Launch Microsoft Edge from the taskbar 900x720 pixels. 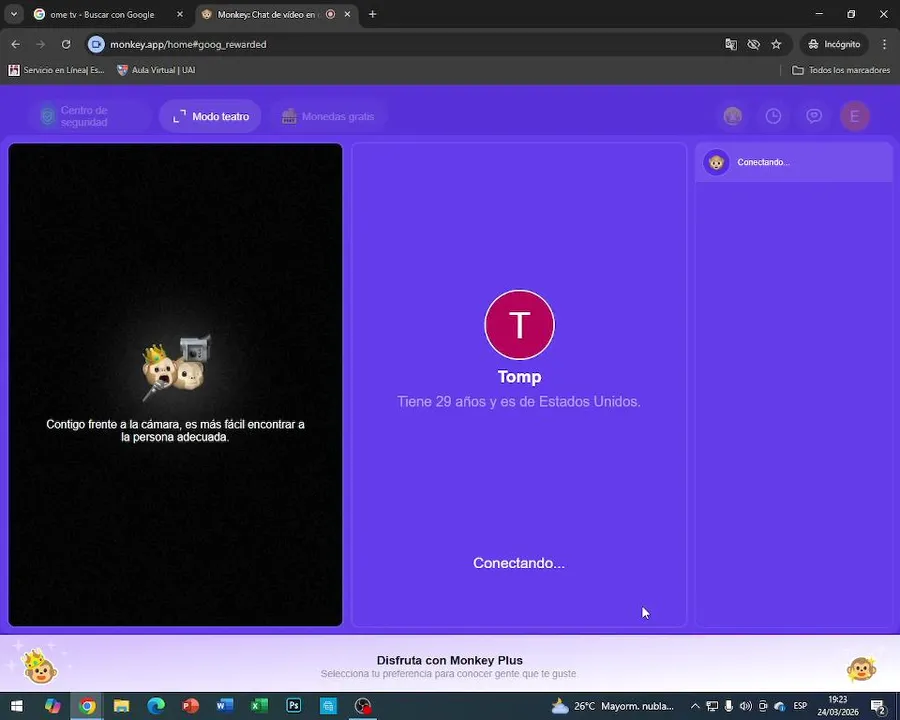156,706
